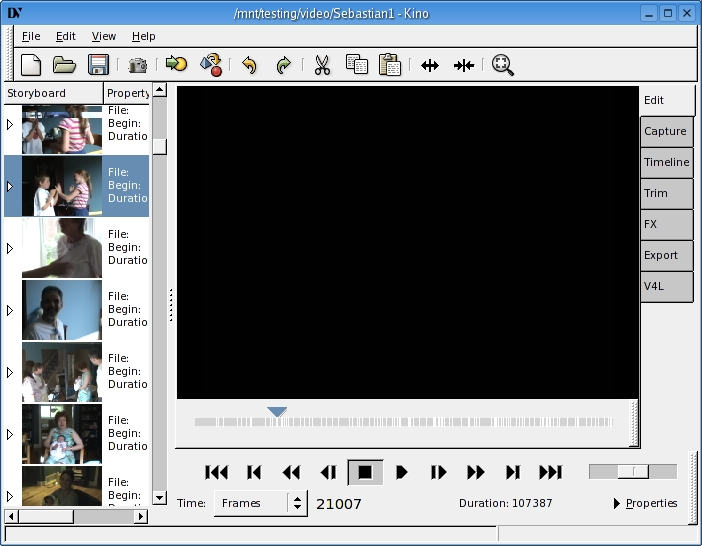Click the shuttle speed slider beside the playback controls
The image size is (702, 546).
click(632, 472)
